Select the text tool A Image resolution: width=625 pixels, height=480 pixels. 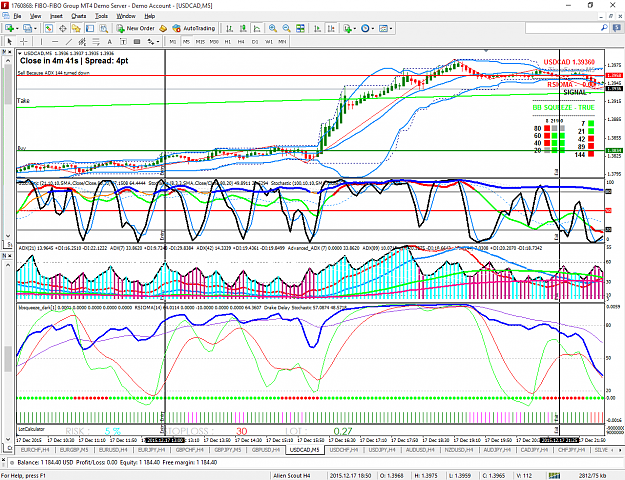tap(110, 41)
